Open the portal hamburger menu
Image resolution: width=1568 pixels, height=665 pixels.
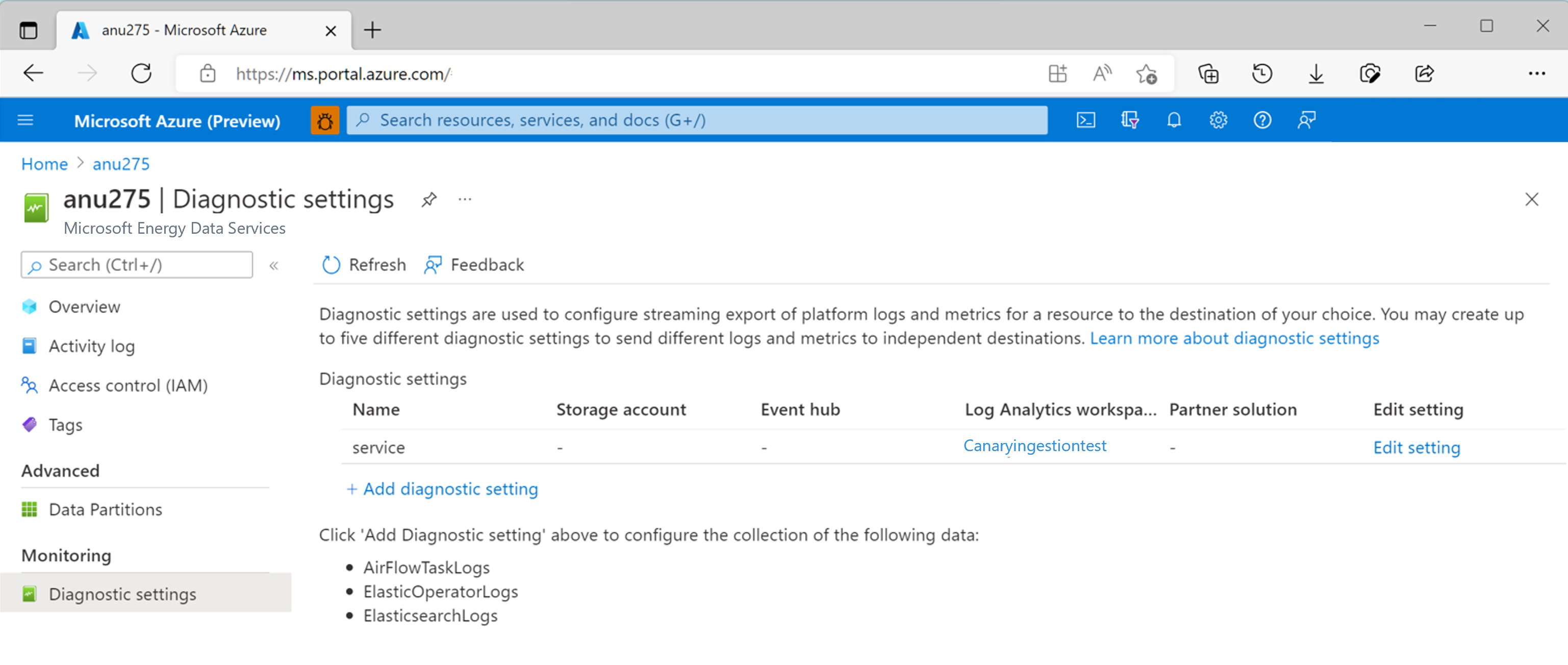pyautogui.click(x=25, y=120)
